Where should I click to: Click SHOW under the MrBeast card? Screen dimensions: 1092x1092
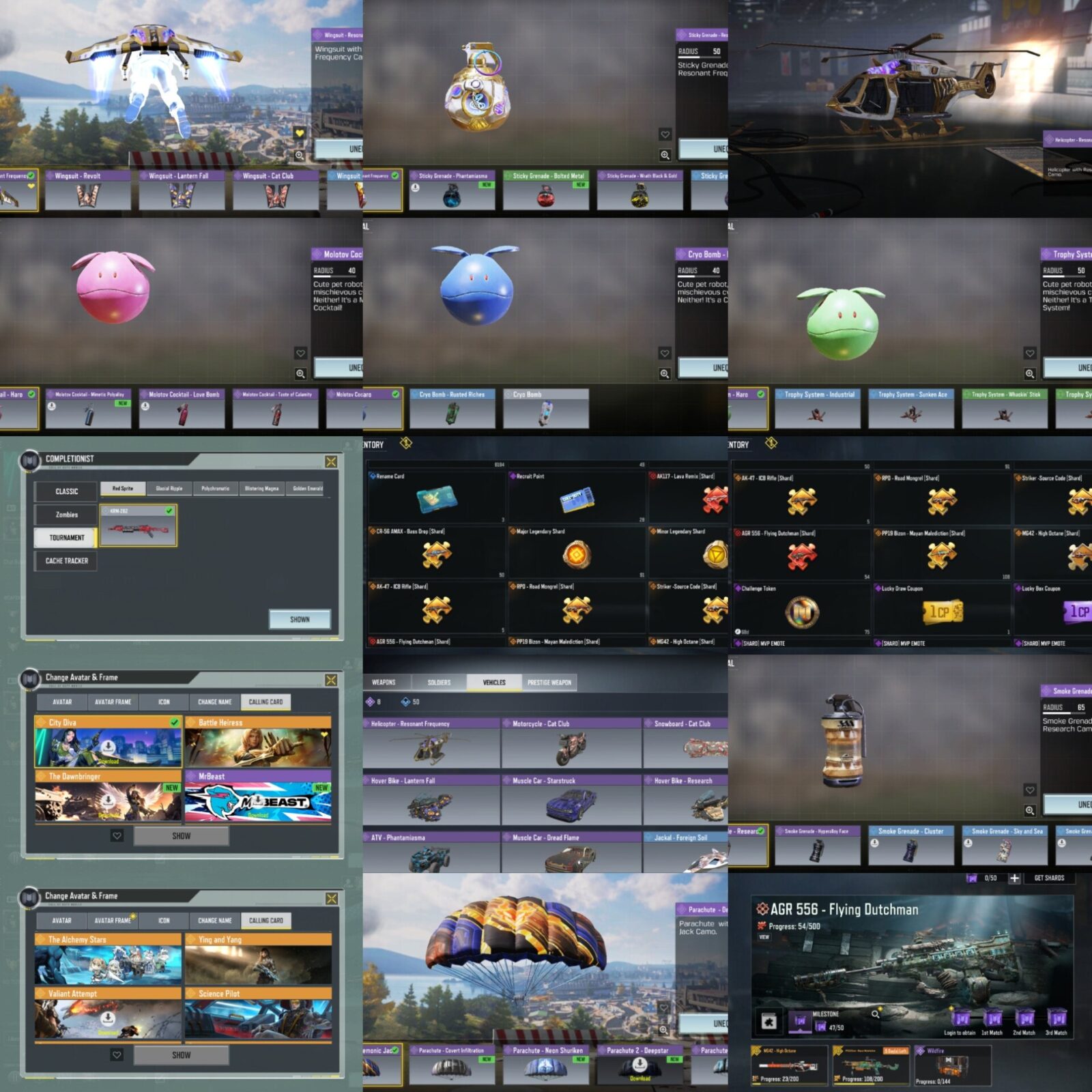click(x=181, y=836)
